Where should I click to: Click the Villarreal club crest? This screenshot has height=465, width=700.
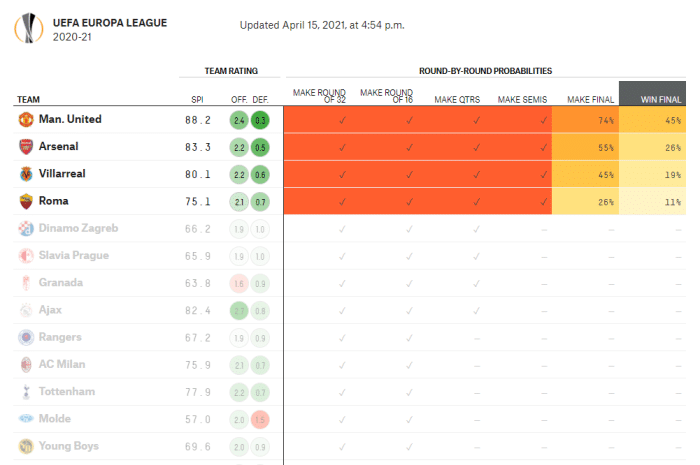(x=25, y=174)
